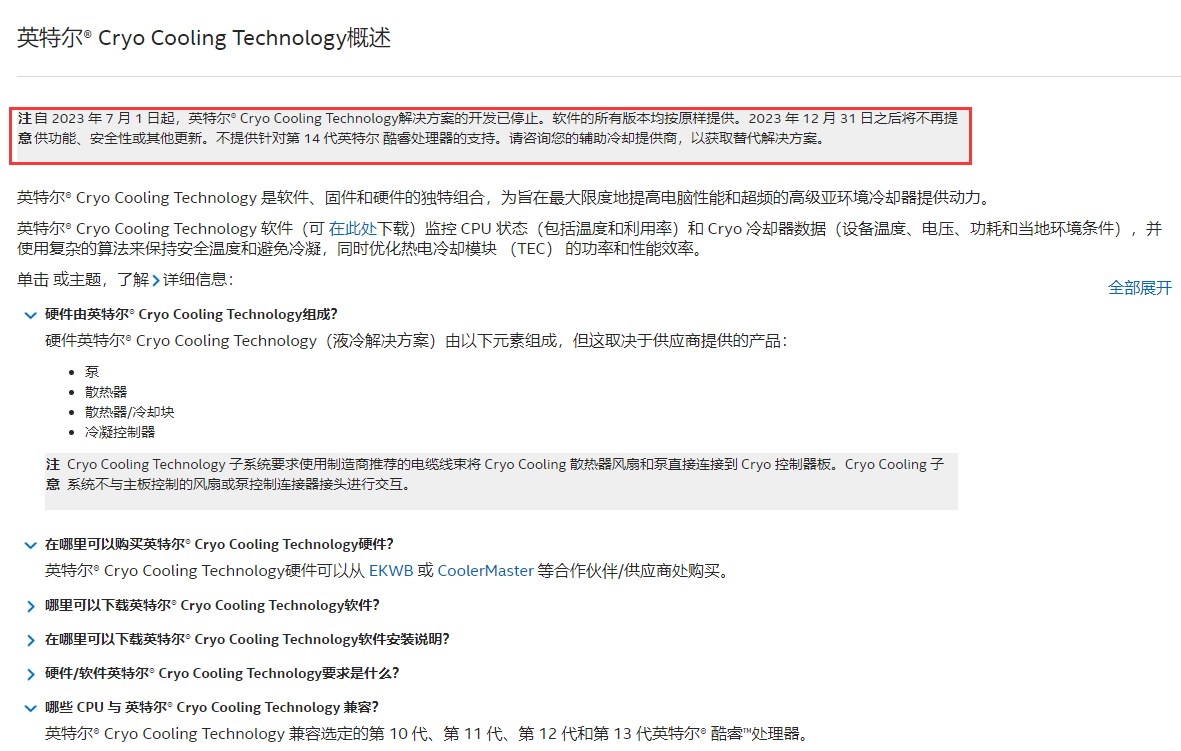Open the CoolerMaster partner link
The height and width of the screenshot is (751, 1181).
tap(485, 571)
